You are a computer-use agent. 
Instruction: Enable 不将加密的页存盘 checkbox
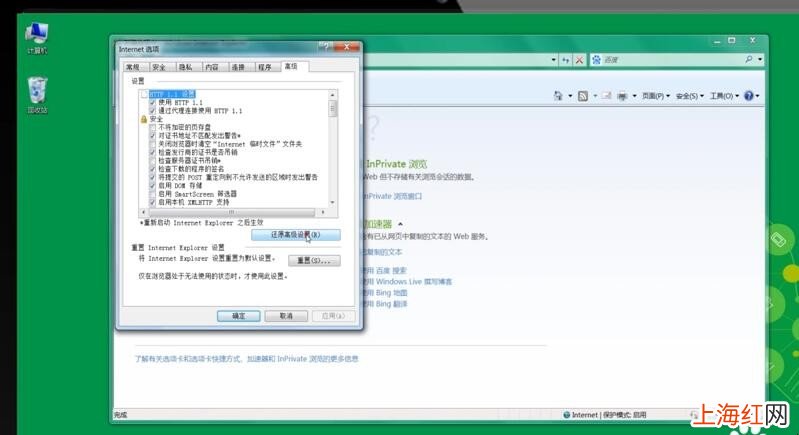coord(152,127)
